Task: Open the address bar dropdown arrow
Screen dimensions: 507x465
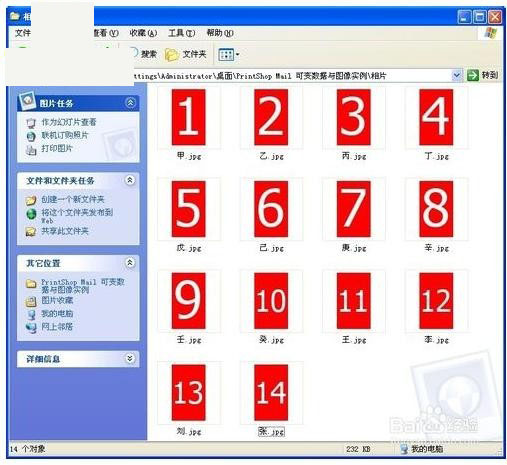Action: point(456,75)
